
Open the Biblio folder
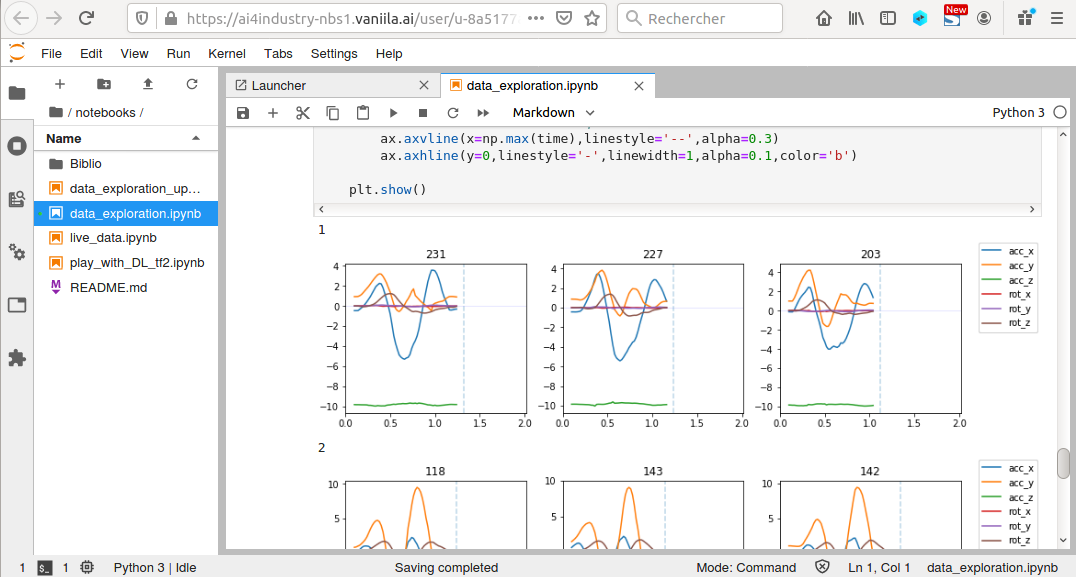pyautogui.click(x=86, y=164)
